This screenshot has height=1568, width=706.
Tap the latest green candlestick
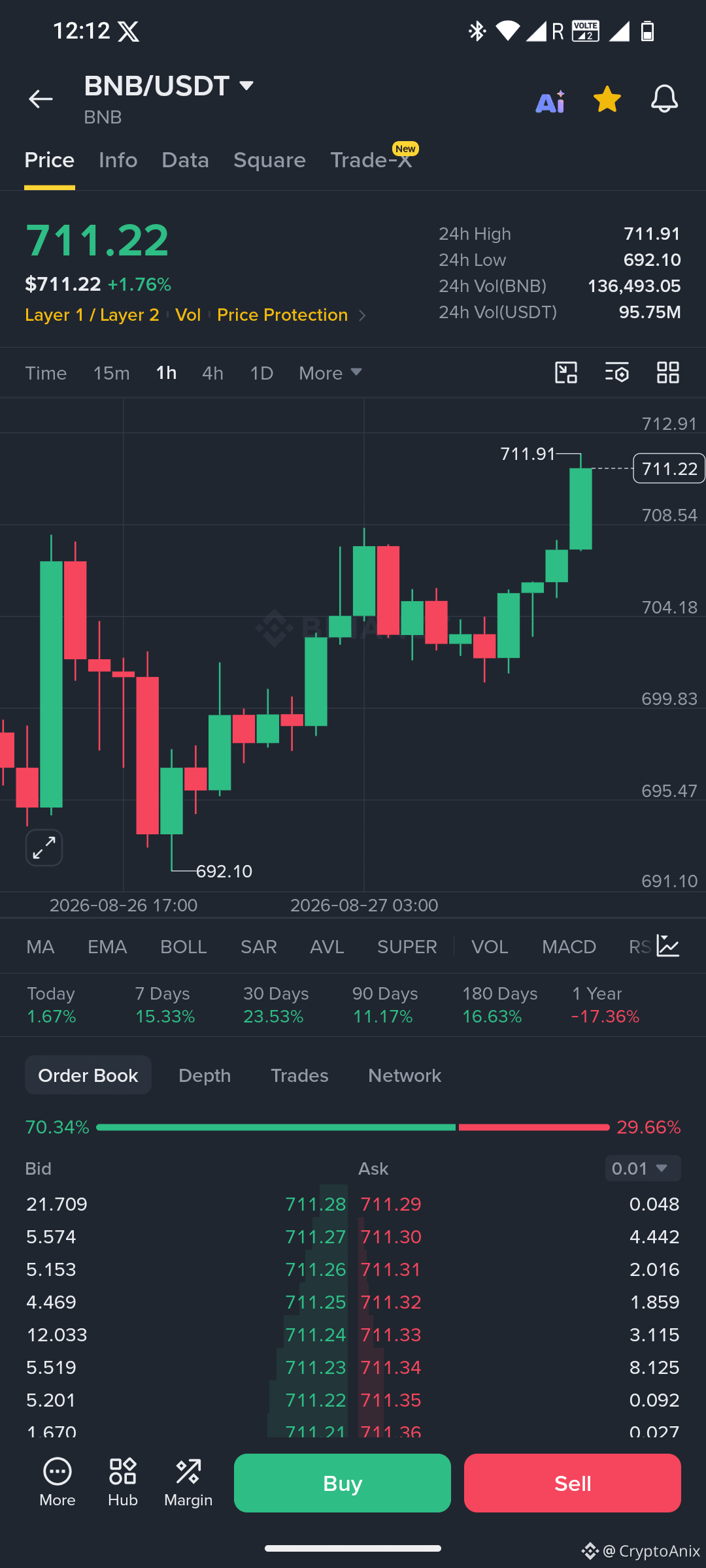[580, 509]
